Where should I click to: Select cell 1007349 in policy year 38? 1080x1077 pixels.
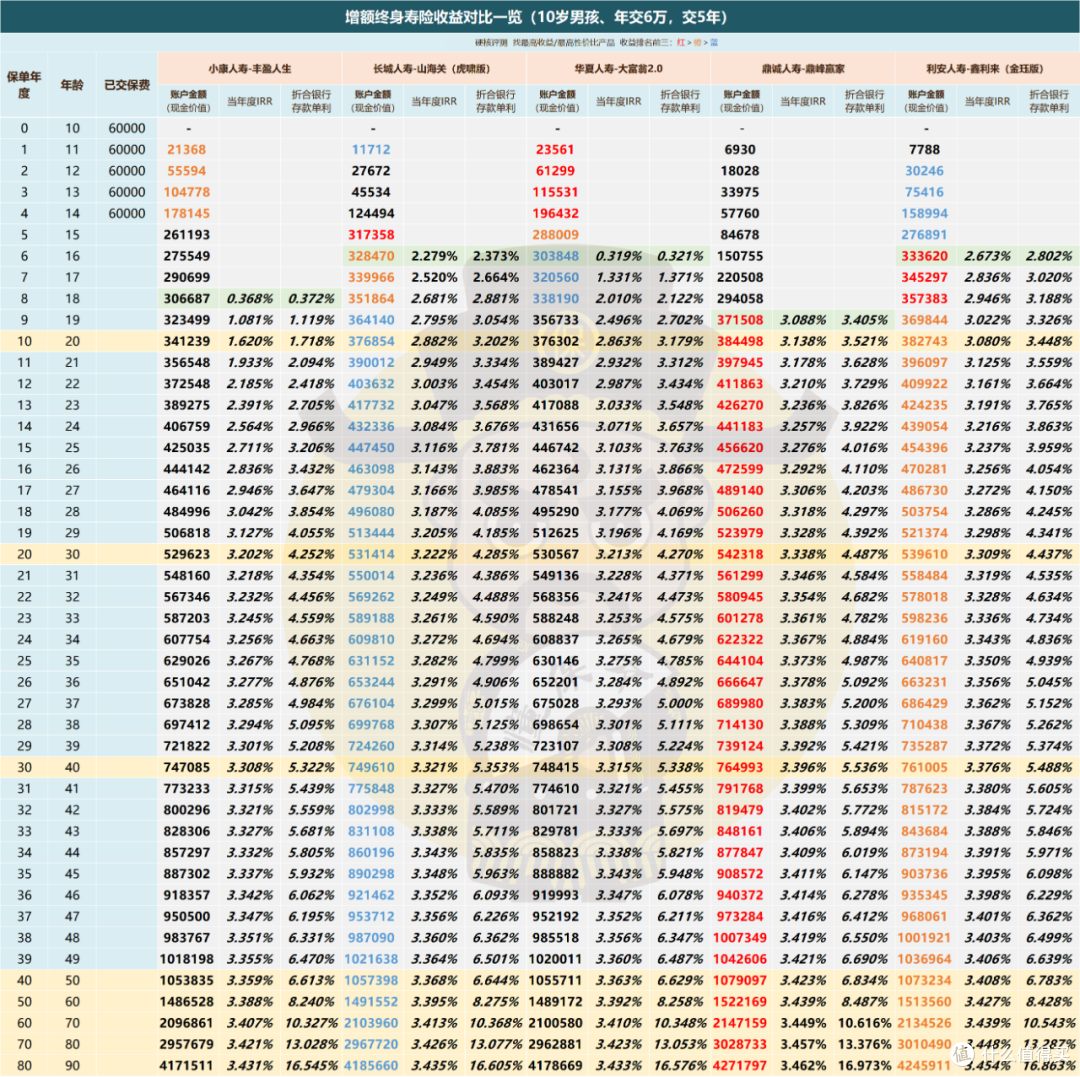tap(740, 938)
